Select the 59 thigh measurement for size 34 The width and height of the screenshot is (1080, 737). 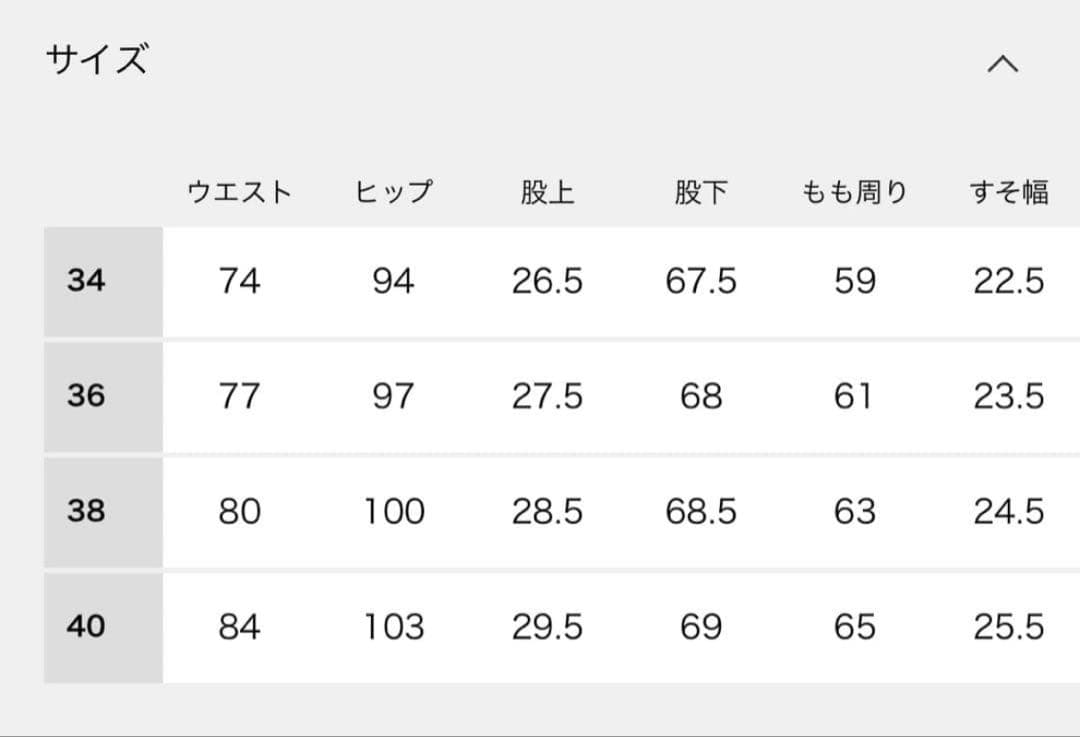855,281
